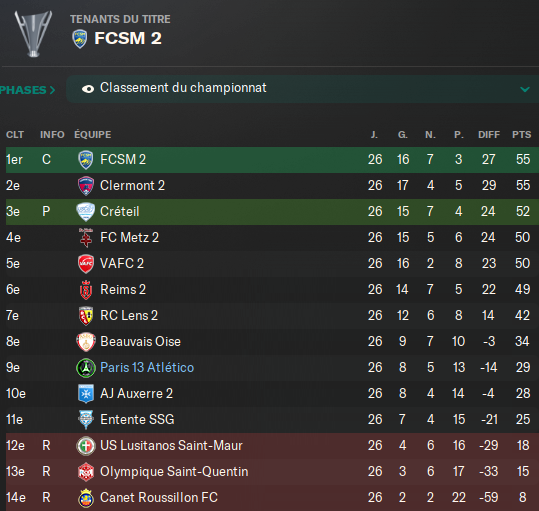Sort table by DIFF column header

coord(489,135)
